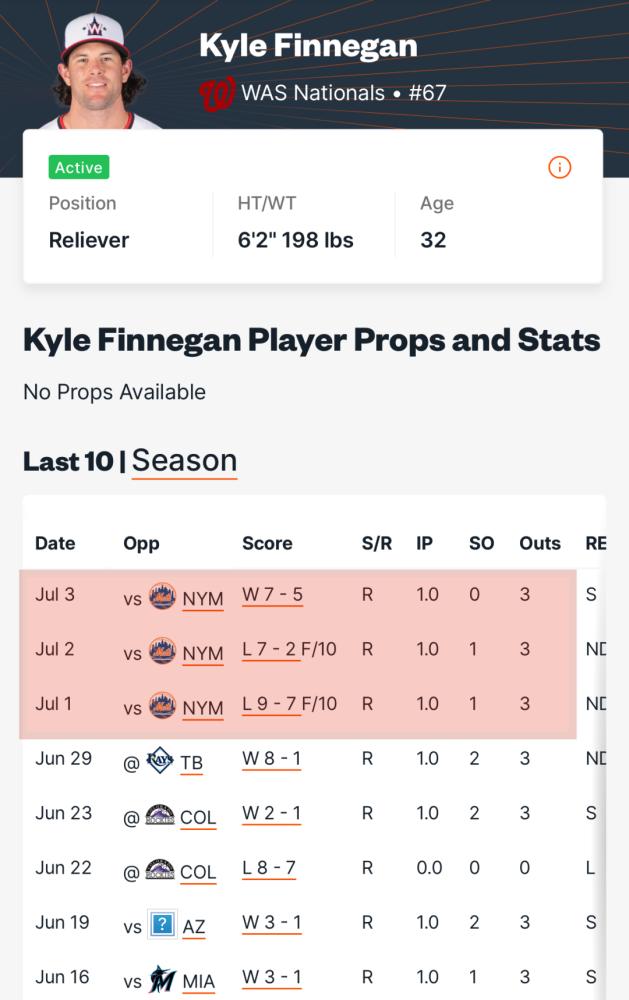
Task: Click the Active status badge
Action: pos(79,167)
